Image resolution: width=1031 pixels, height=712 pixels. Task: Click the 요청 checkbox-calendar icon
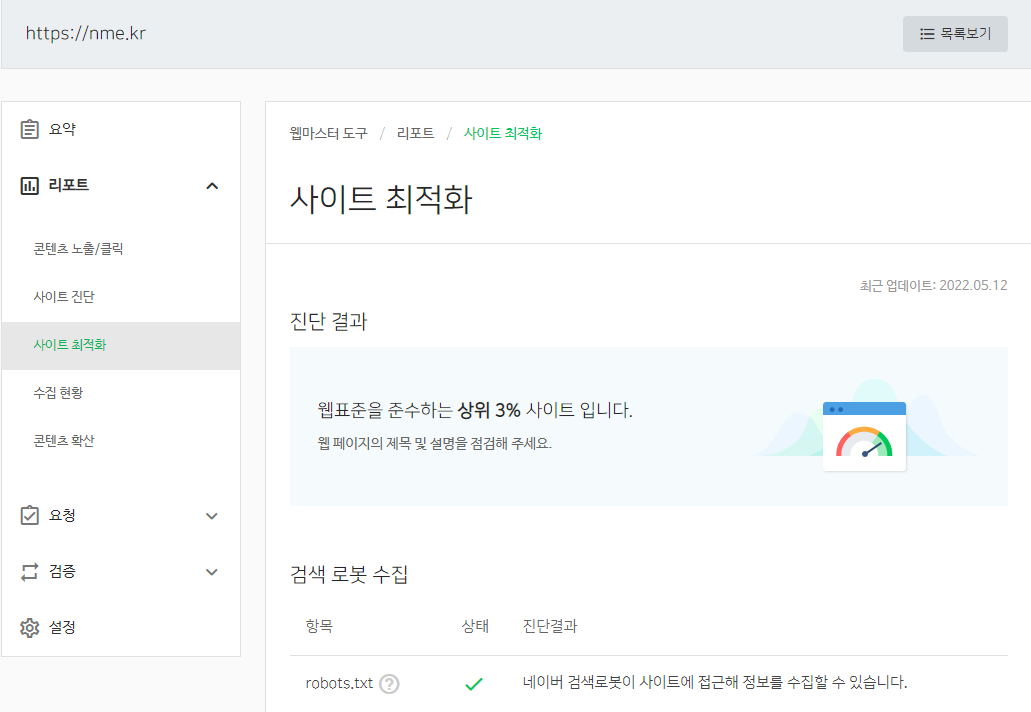pos(30,515)
